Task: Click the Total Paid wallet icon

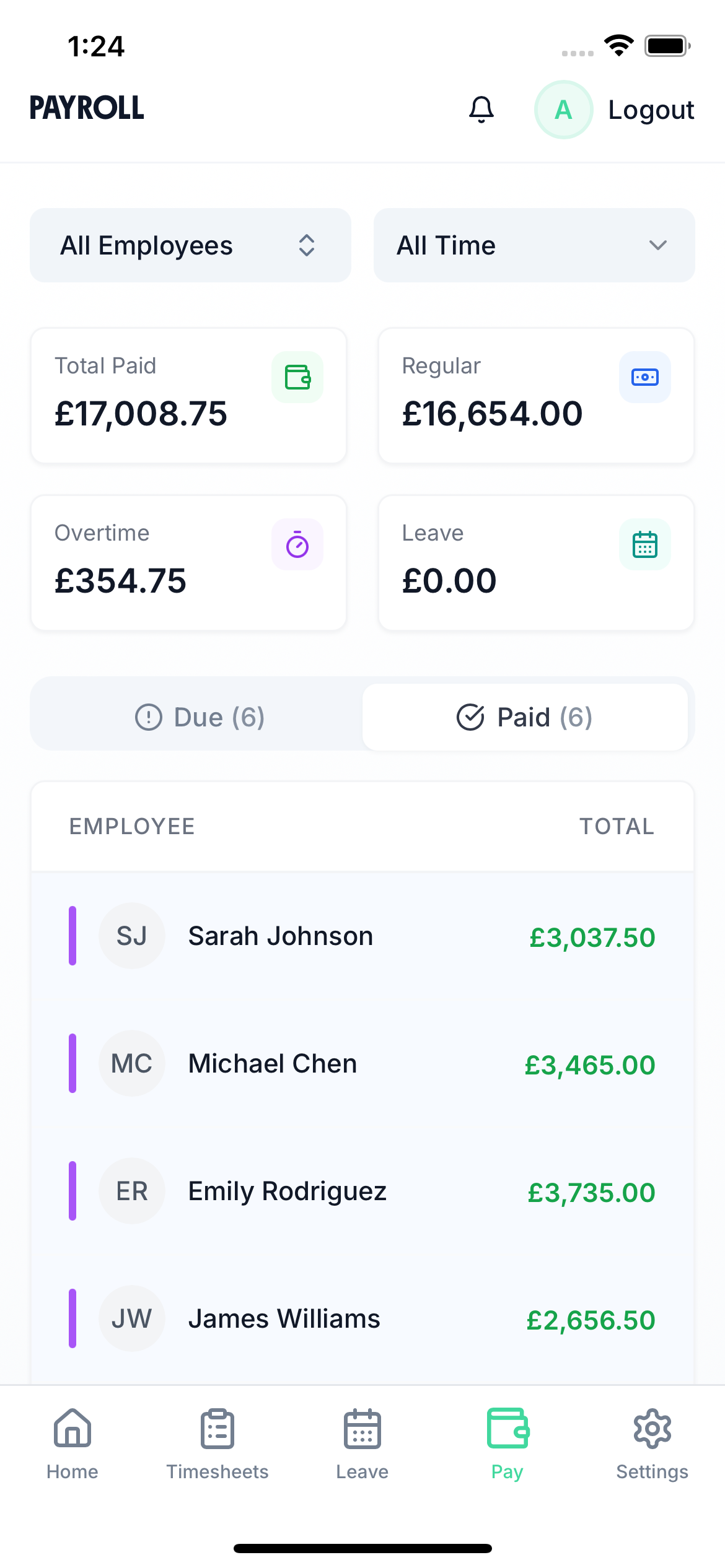Action: click(x=297, y=377)
